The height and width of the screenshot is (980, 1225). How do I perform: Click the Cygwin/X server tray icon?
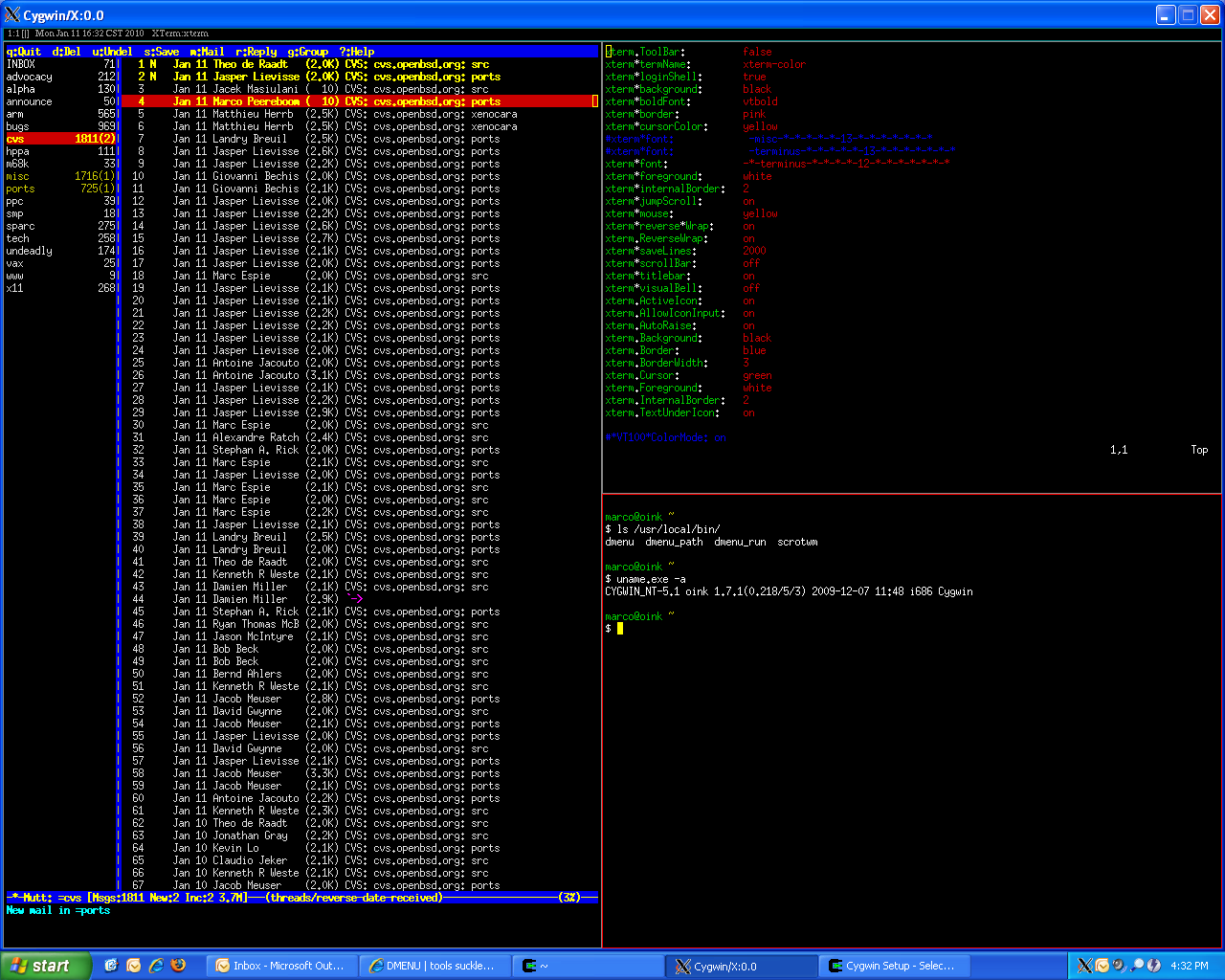coord(1085,966)
